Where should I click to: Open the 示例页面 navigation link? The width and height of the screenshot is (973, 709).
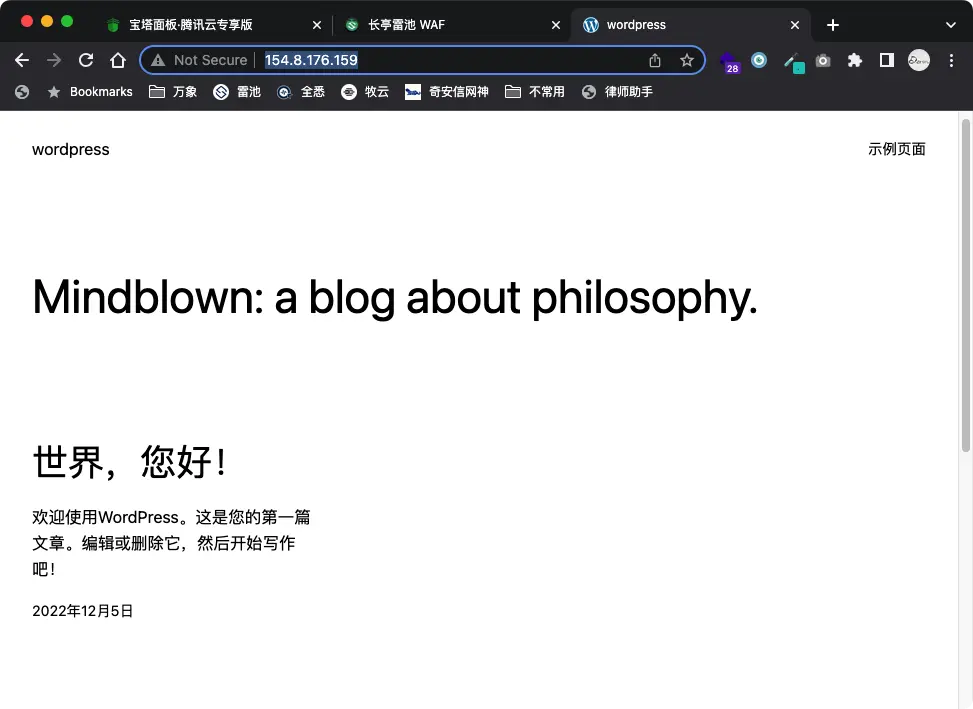(x=897, y=149)
